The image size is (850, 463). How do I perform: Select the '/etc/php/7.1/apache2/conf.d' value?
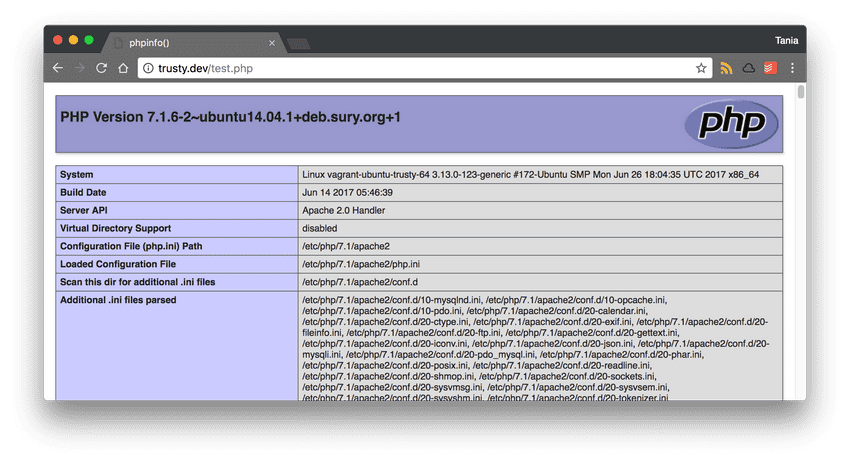tap(360, 282)
